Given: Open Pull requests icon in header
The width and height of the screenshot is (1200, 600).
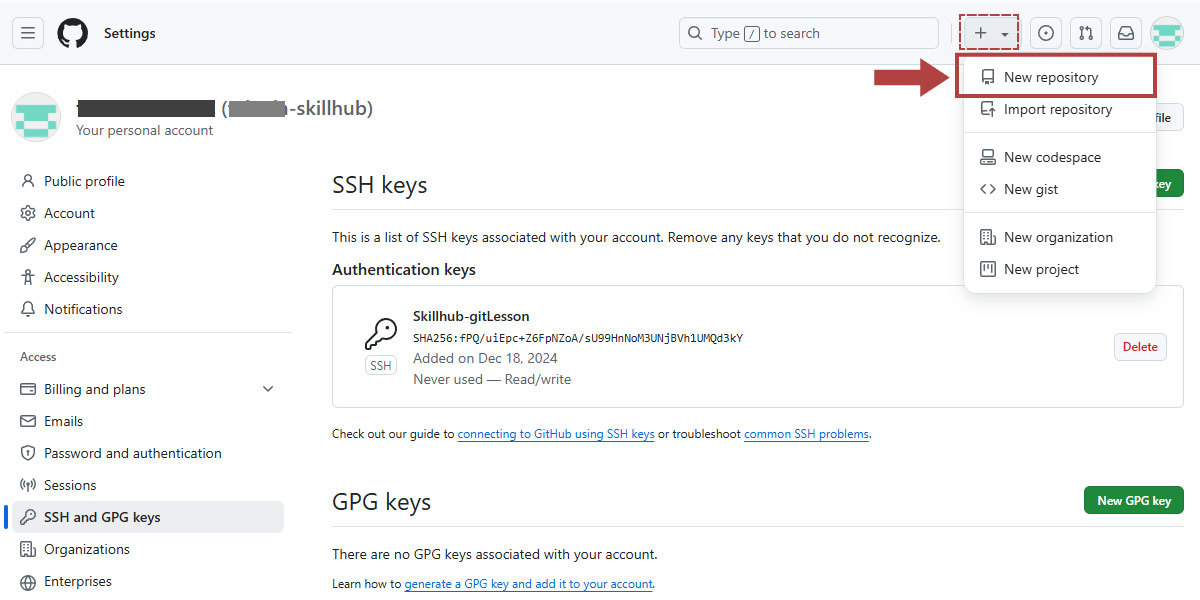Looking at the screenshot, I should point(1086,33).
